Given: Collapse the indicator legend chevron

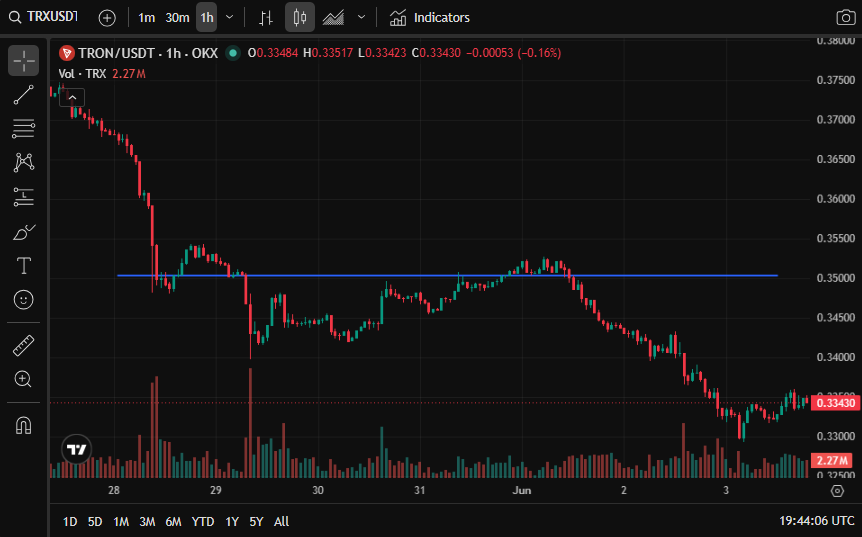Looking at the screenshot, I should point(72,97).
